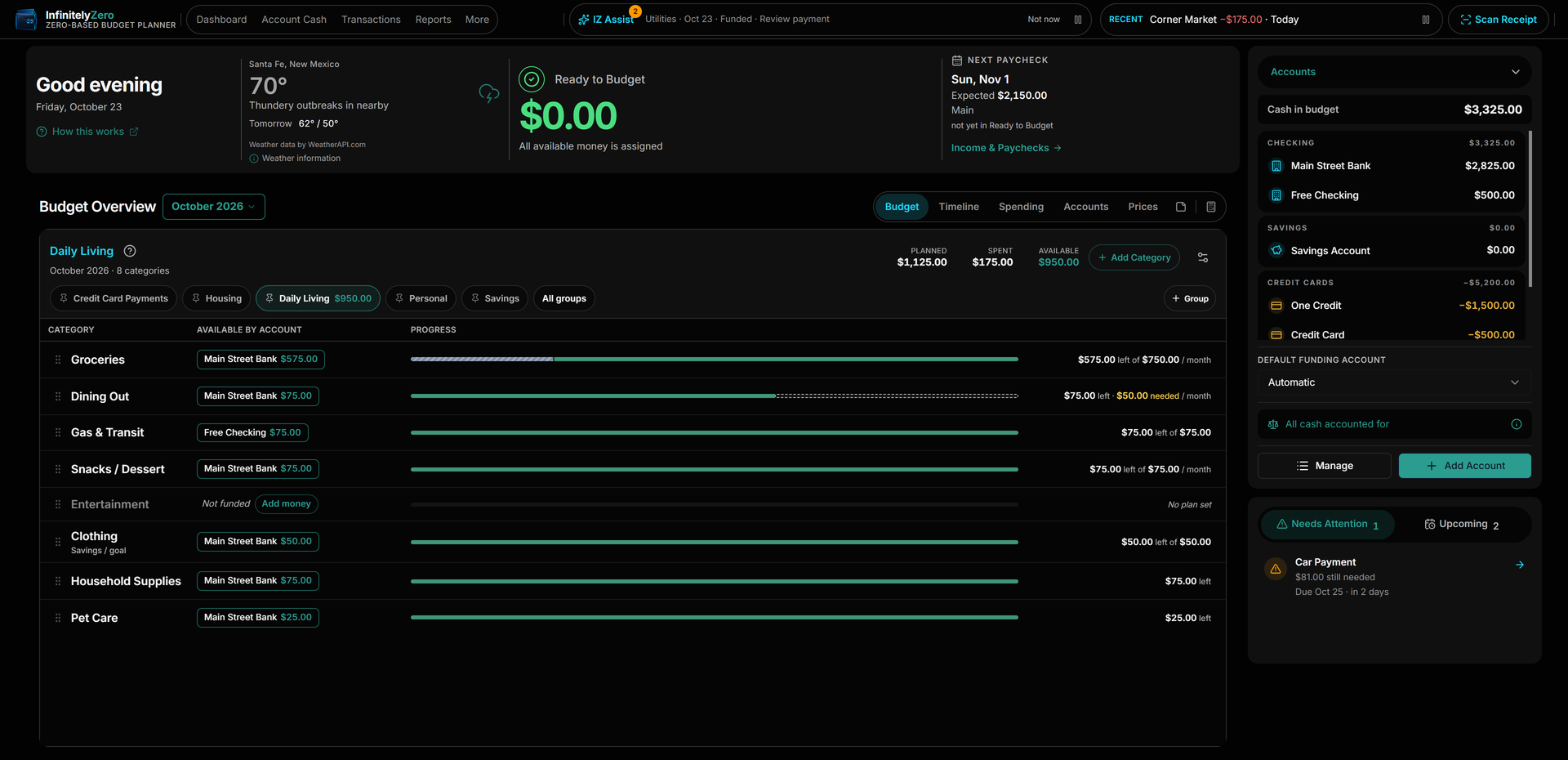1568x760 pixels.
Task: Click the Groceries progress bar
Action: (x=715, y=359)
